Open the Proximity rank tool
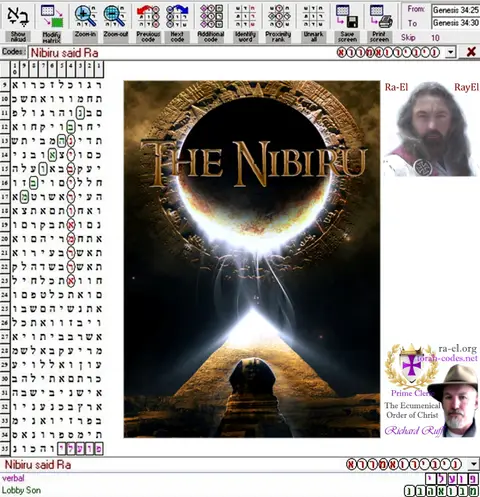Image resolution: width=480 pixels, height=497 pixels. 279,16
